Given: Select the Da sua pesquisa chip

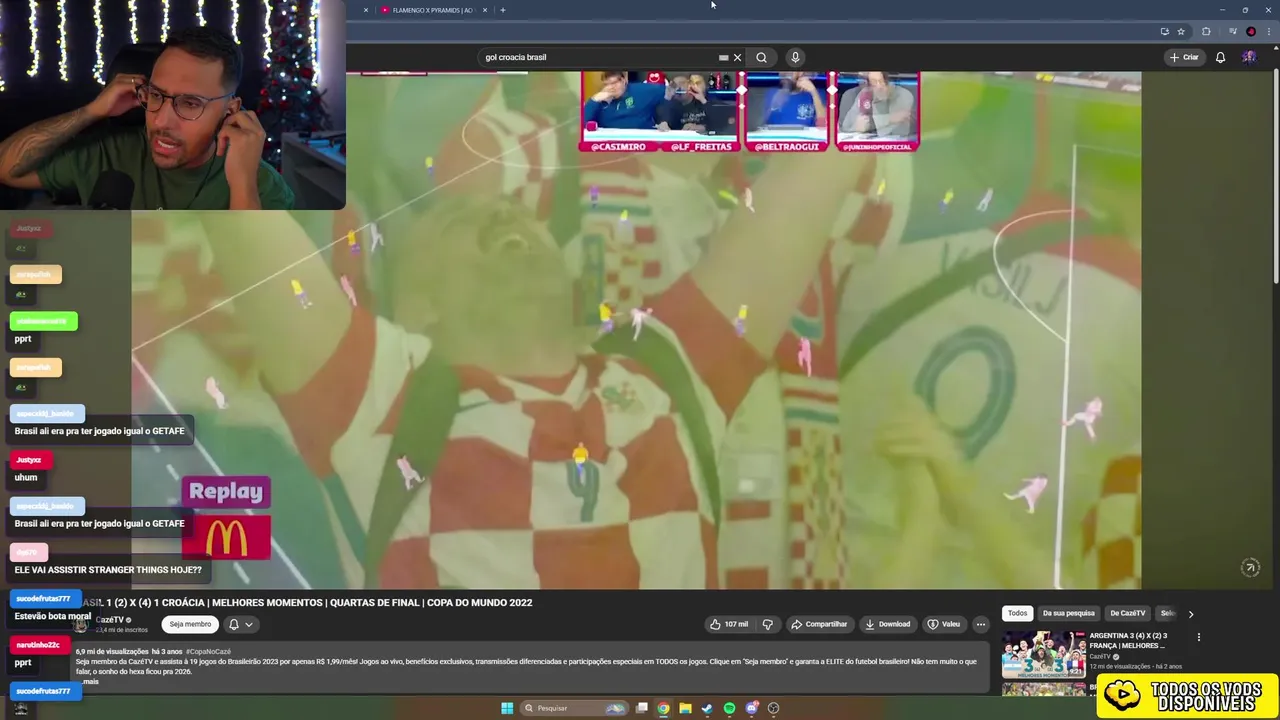Looking at the screenshot, I should tap(1068, 613).
